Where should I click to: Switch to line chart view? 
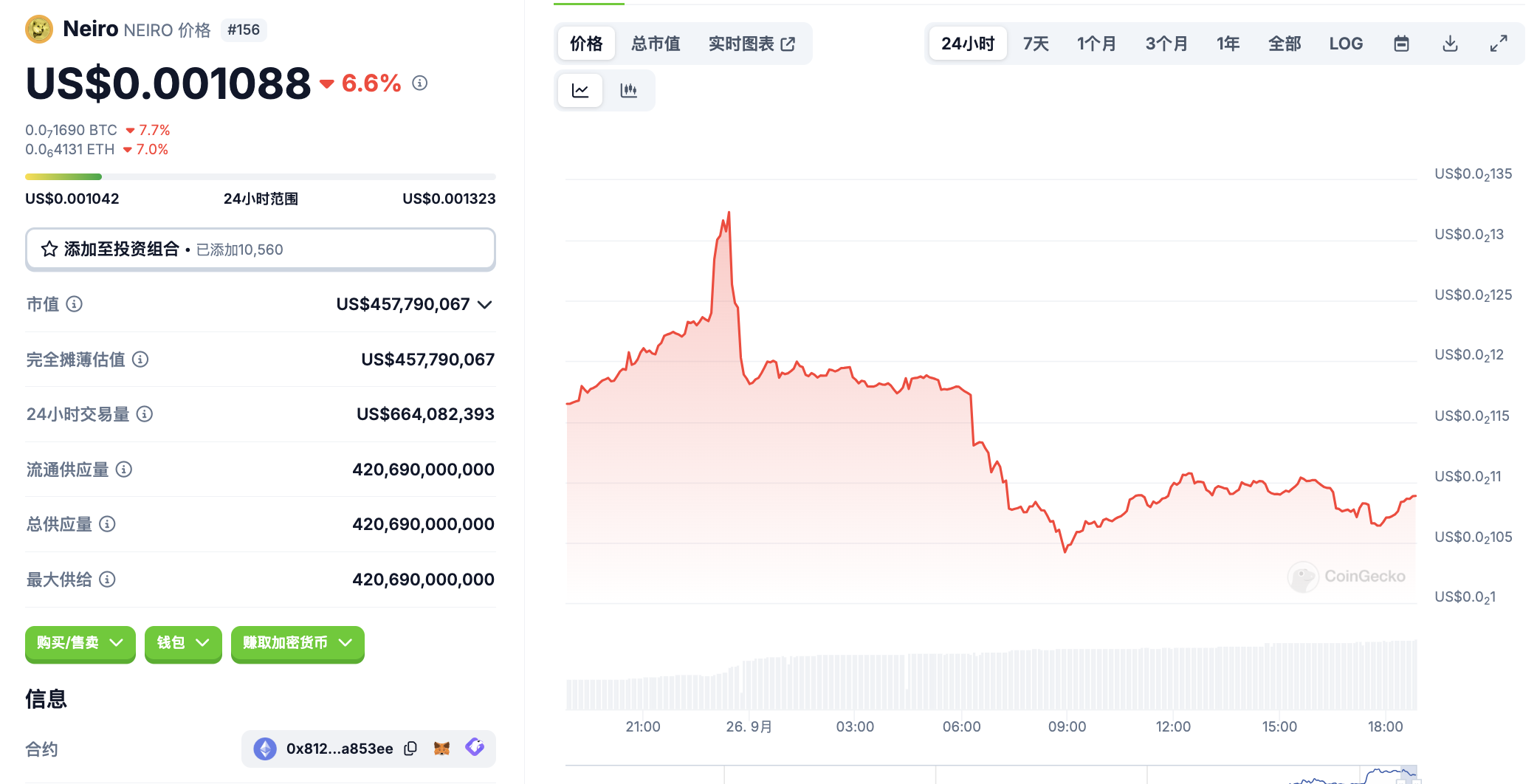point(580,91)
